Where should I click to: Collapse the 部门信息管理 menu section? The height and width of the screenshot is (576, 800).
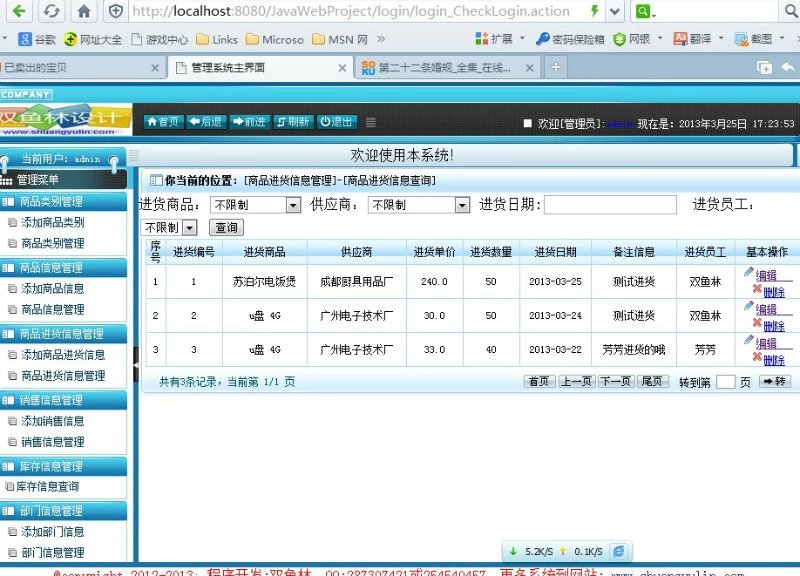63,511
